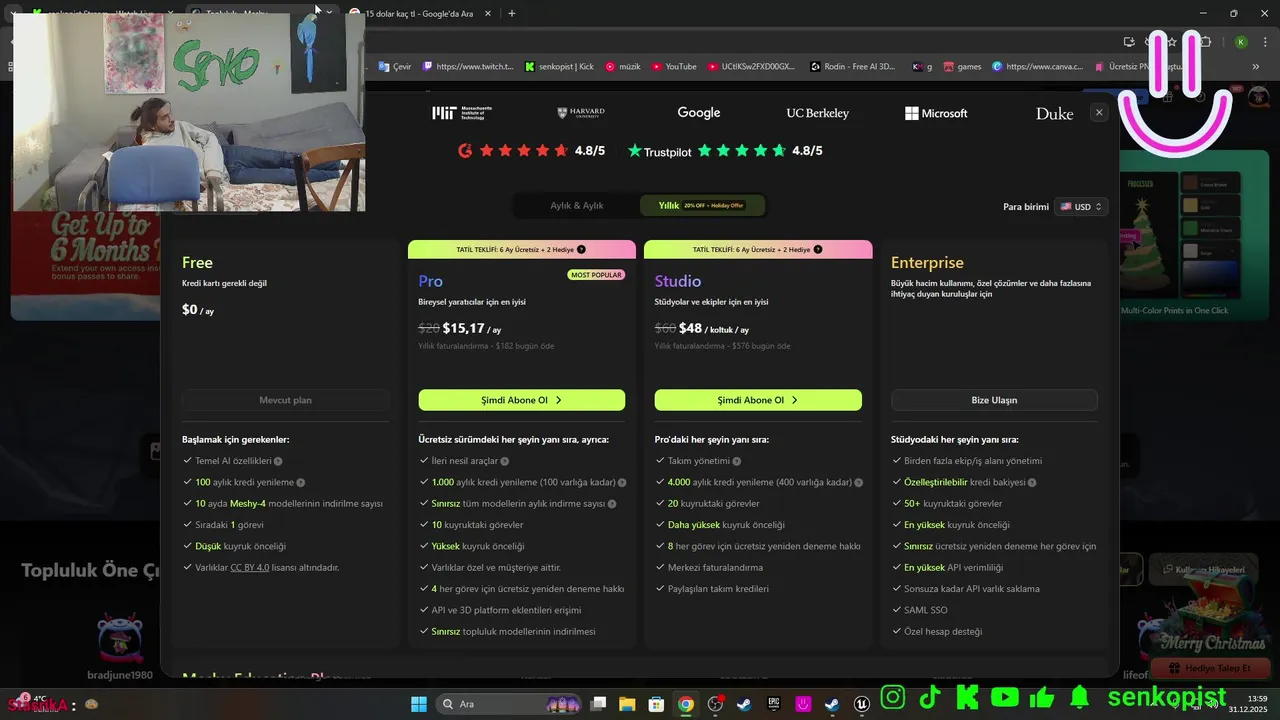This screenshot has height=720, width=1280.
Task: Click Şimdi Abone Ol on the Pro plan
Action: (x=521, y=400)
